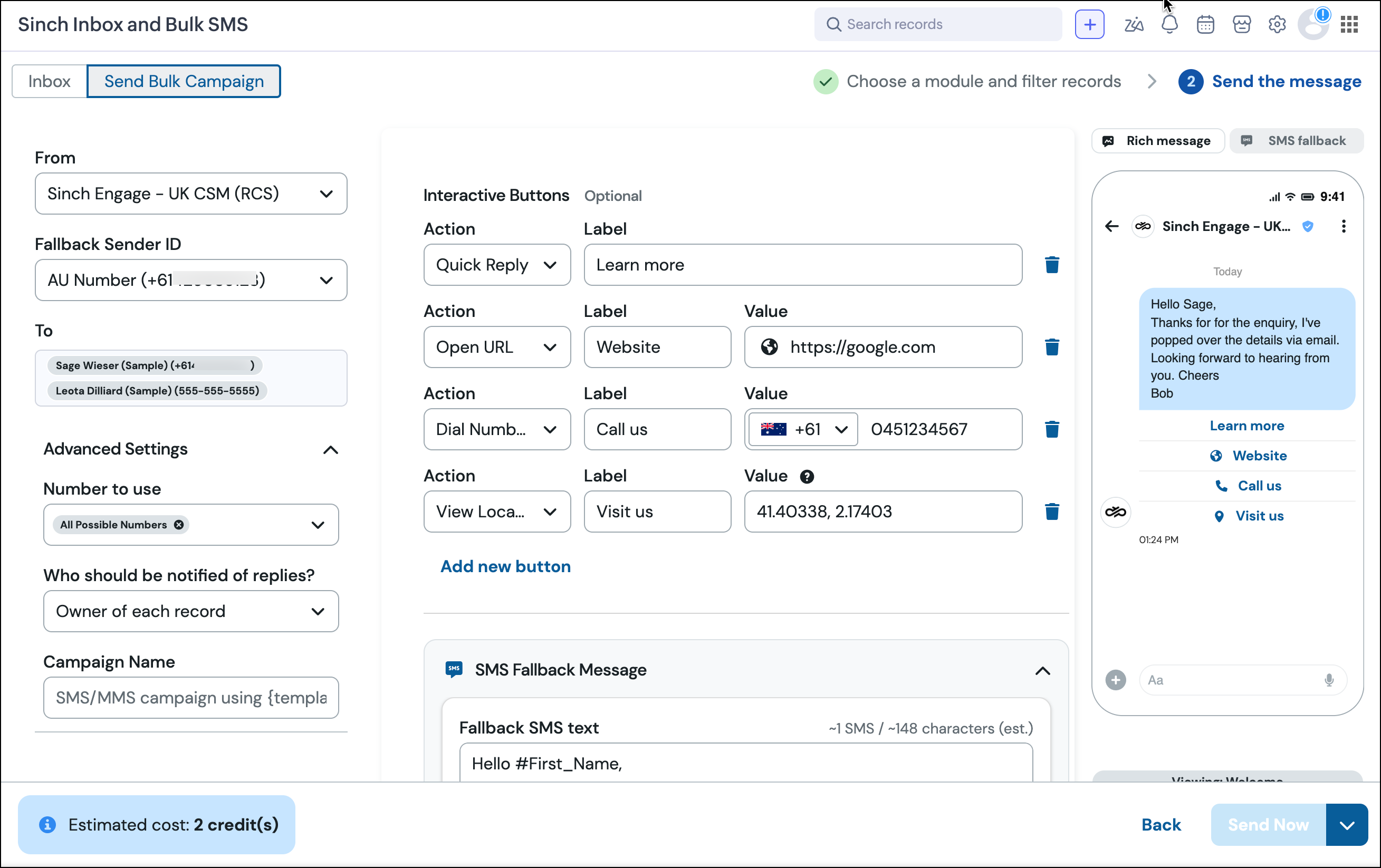This screenshot has height=868, width=1381.
Task: Switch preview to Rich message tab
Action: pos(1157,141)
